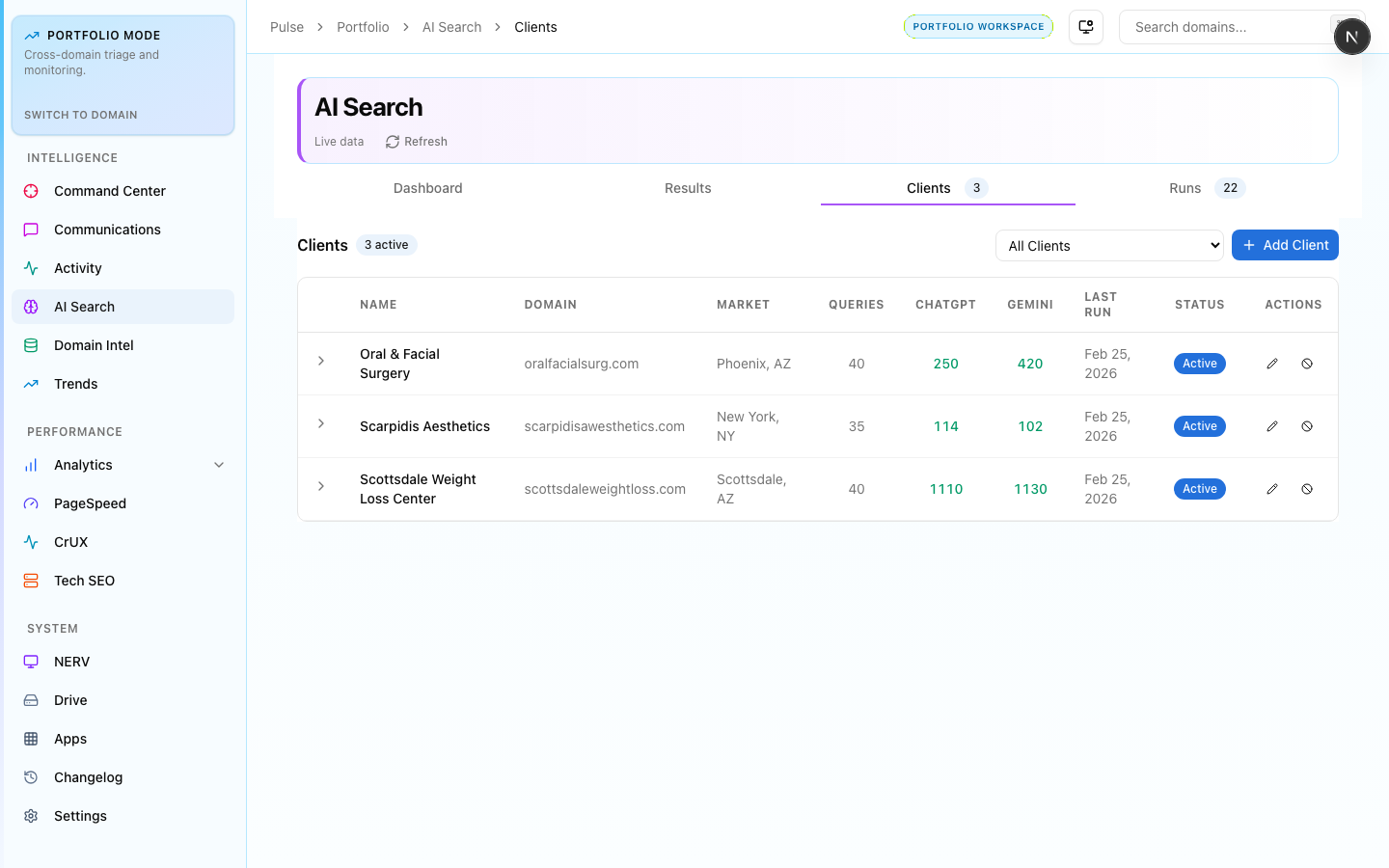1389x868 pixels.
Task: Click the Add Client button
Action: (1285, 245)
